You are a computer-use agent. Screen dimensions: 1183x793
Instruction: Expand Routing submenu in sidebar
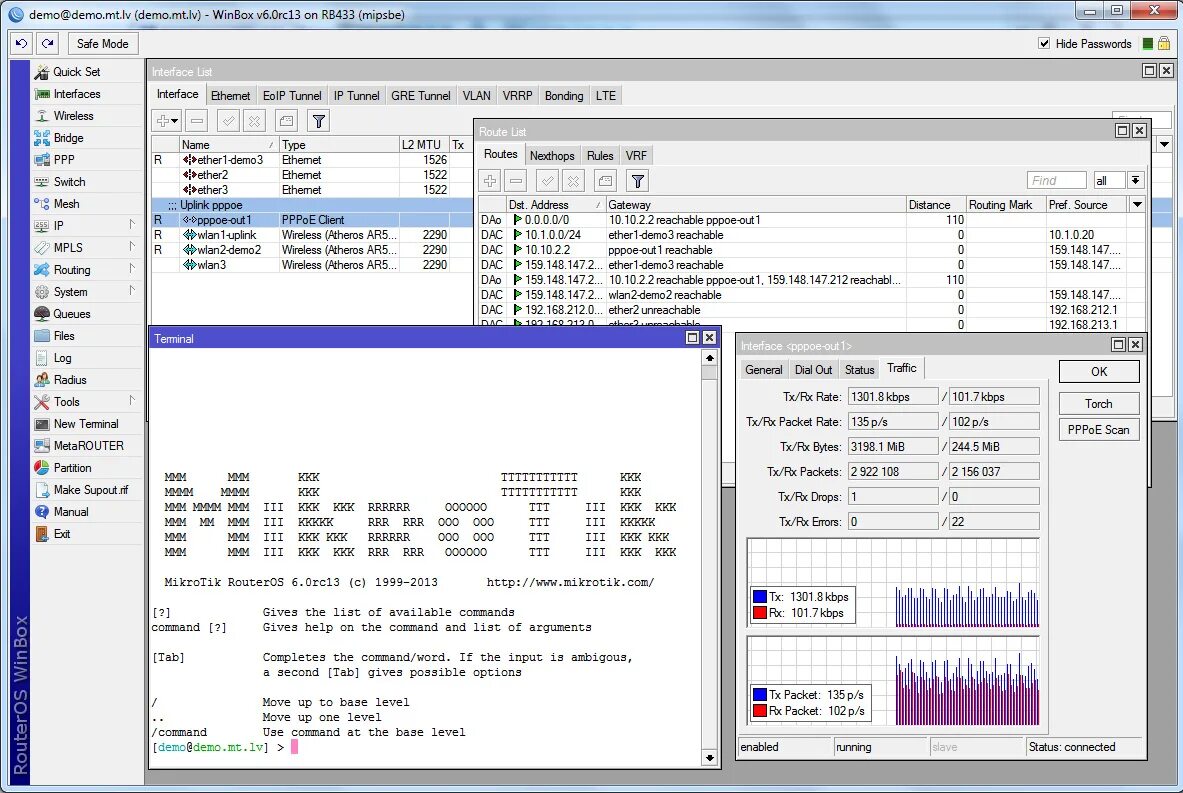tap(132, 269)
